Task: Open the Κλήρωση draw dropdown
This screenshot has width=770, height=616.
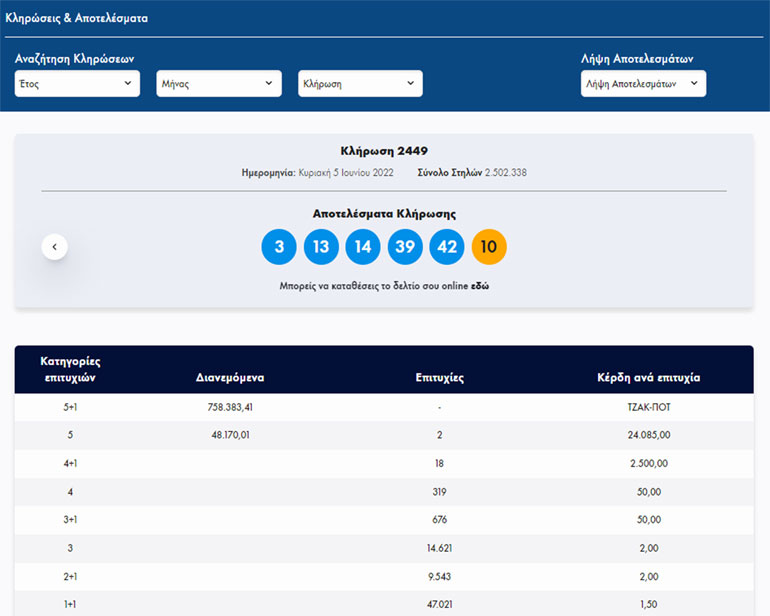Action: pyautogui.click(x=360, y=84)
